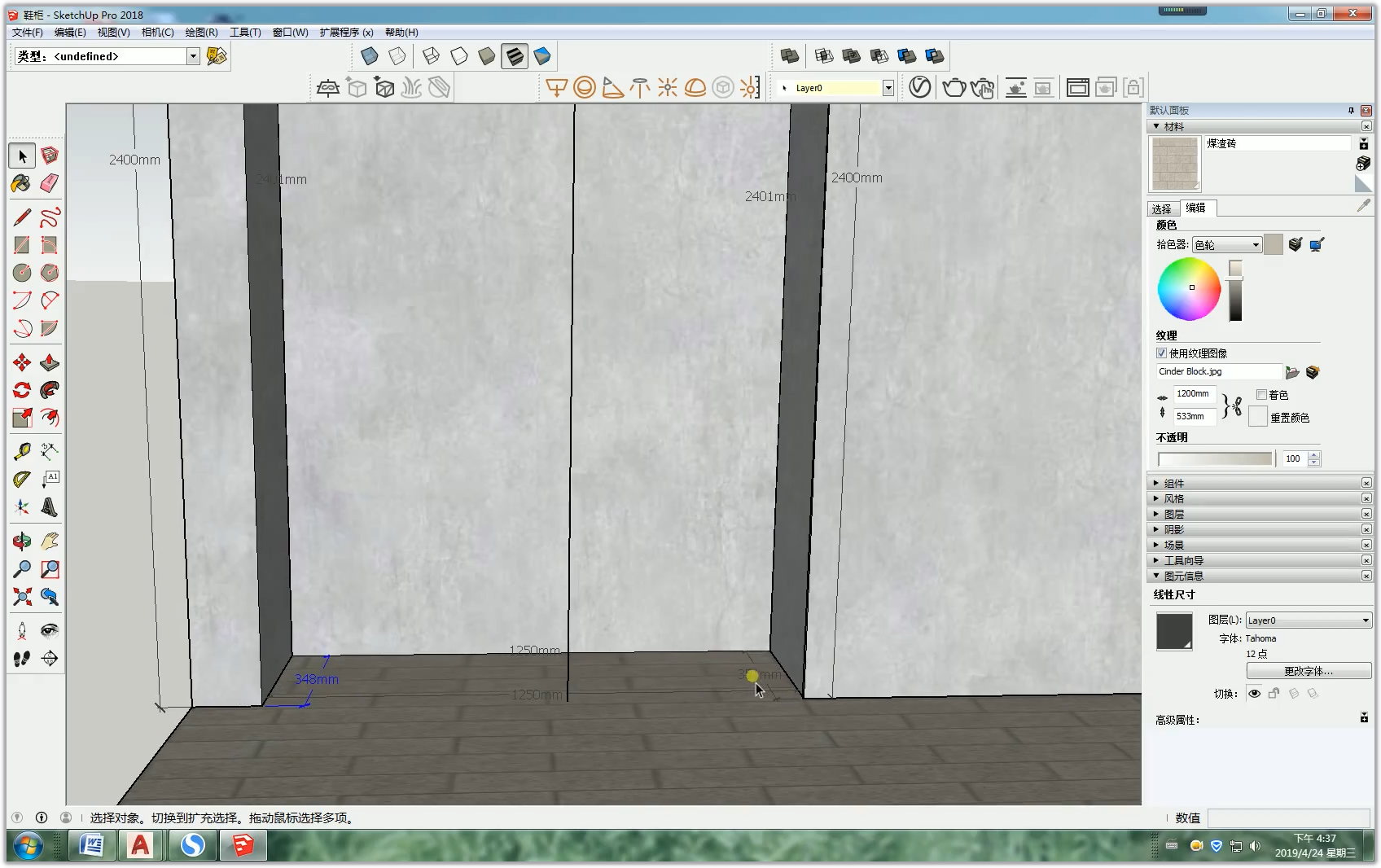Click the 重置颜色 swatch button

click(x=1258, y=417)
